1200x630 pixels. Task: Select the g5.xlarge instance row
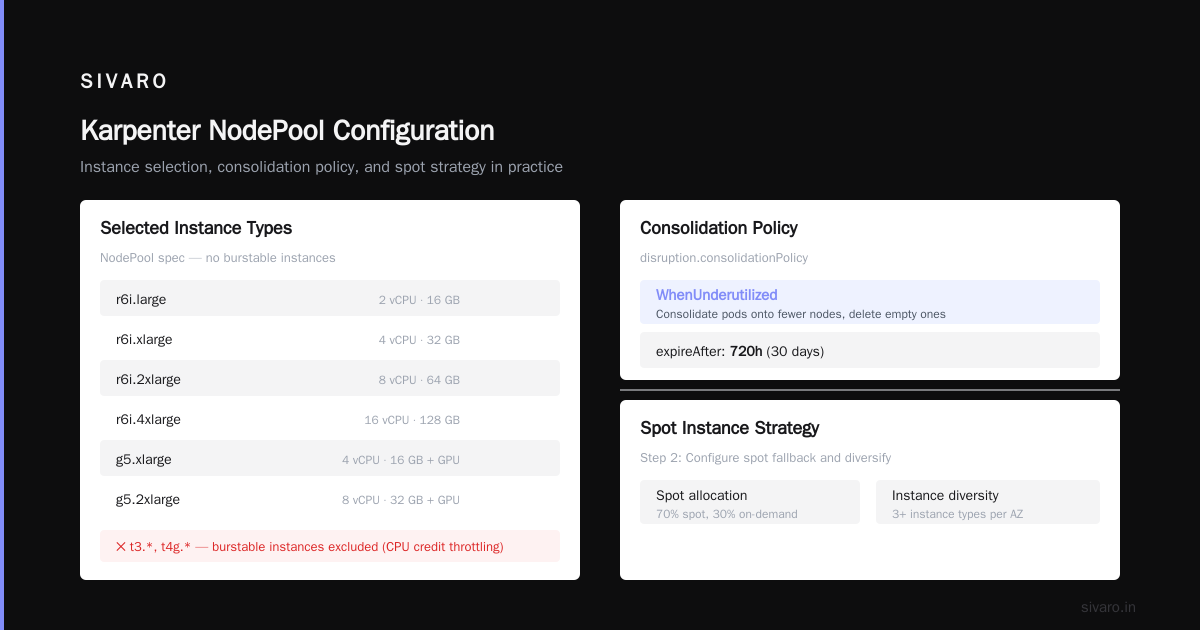(330, 458)
